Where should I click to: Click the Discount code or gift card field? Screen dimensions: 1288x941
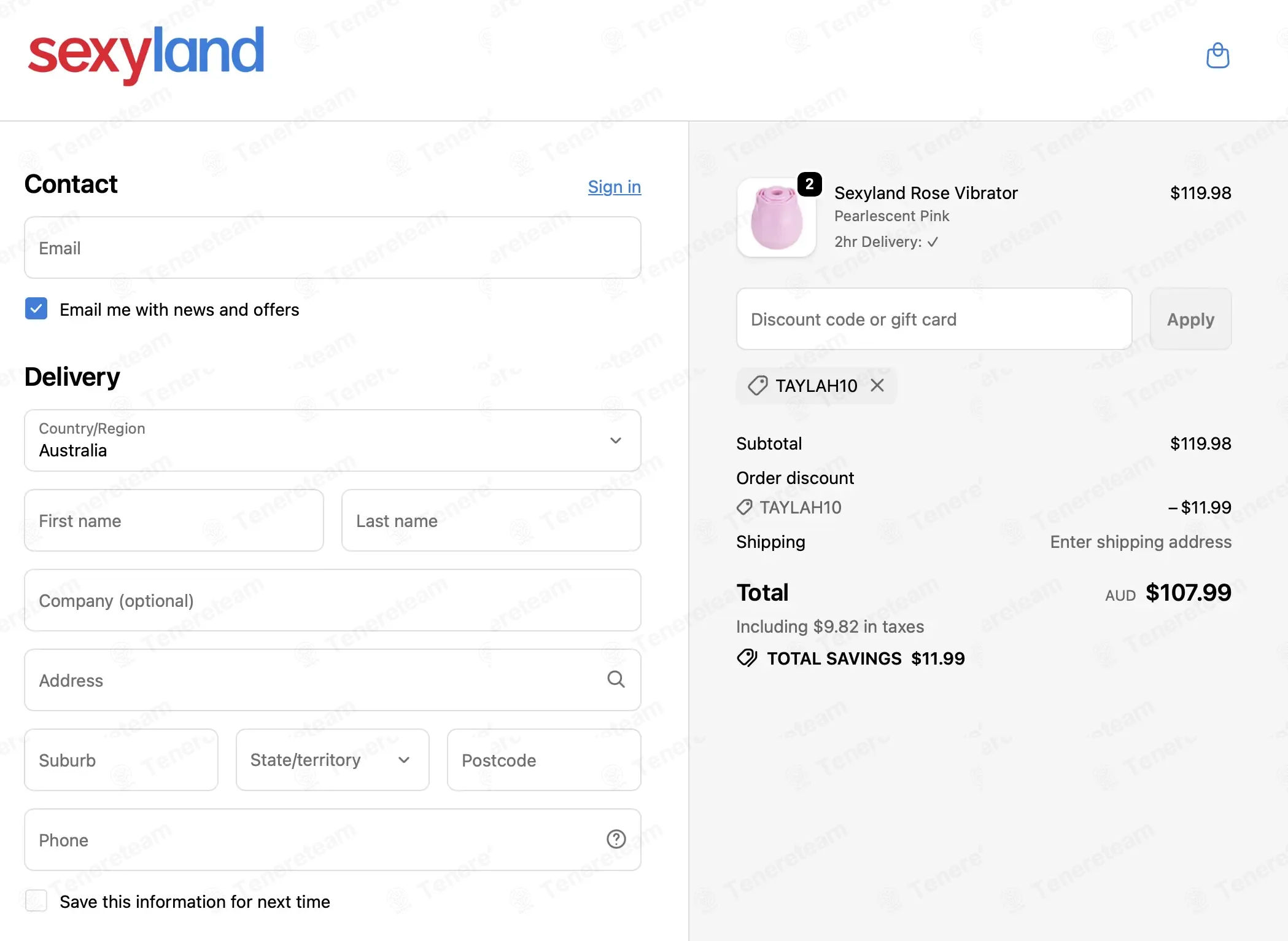(x=934, y=319)
